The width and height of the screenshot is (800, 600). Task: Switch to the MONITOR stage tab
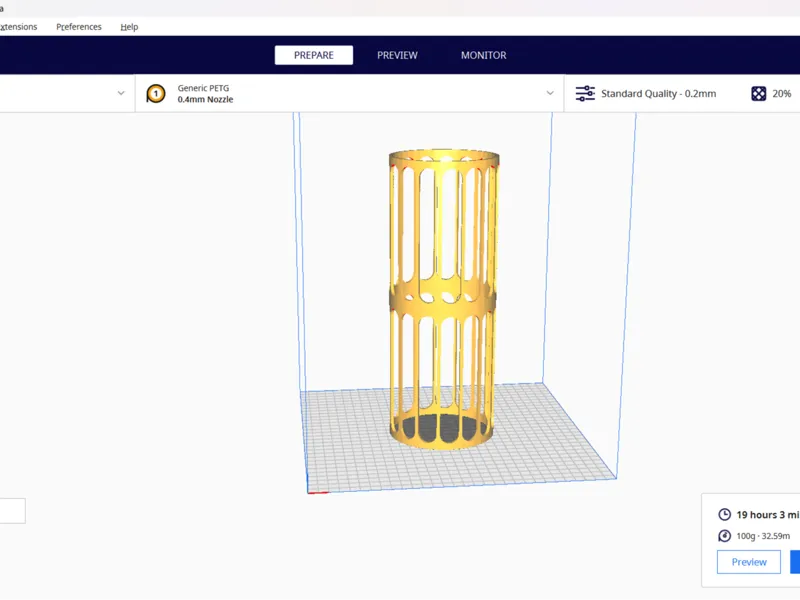pyautogui.click(x=484, y=55)
